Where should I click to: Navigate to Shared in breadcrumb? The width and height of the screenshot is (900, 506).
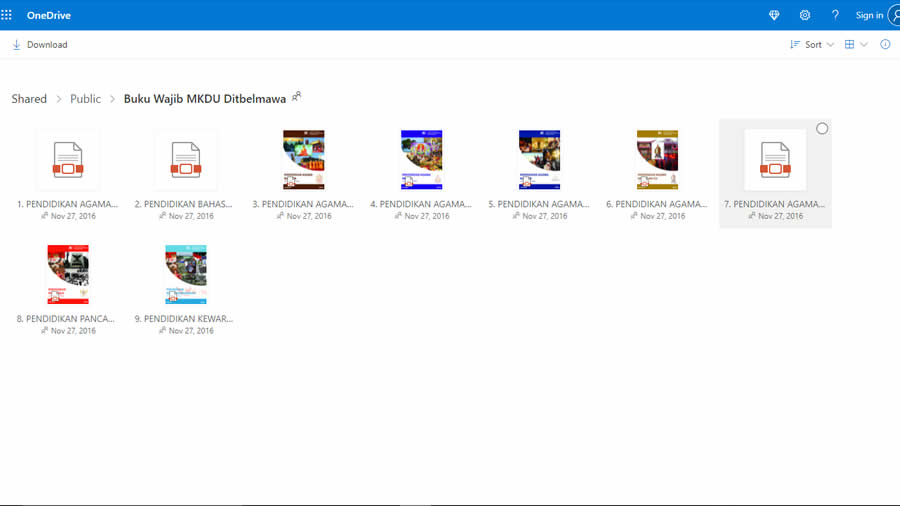pyautogui.click(x=29, y=99)
